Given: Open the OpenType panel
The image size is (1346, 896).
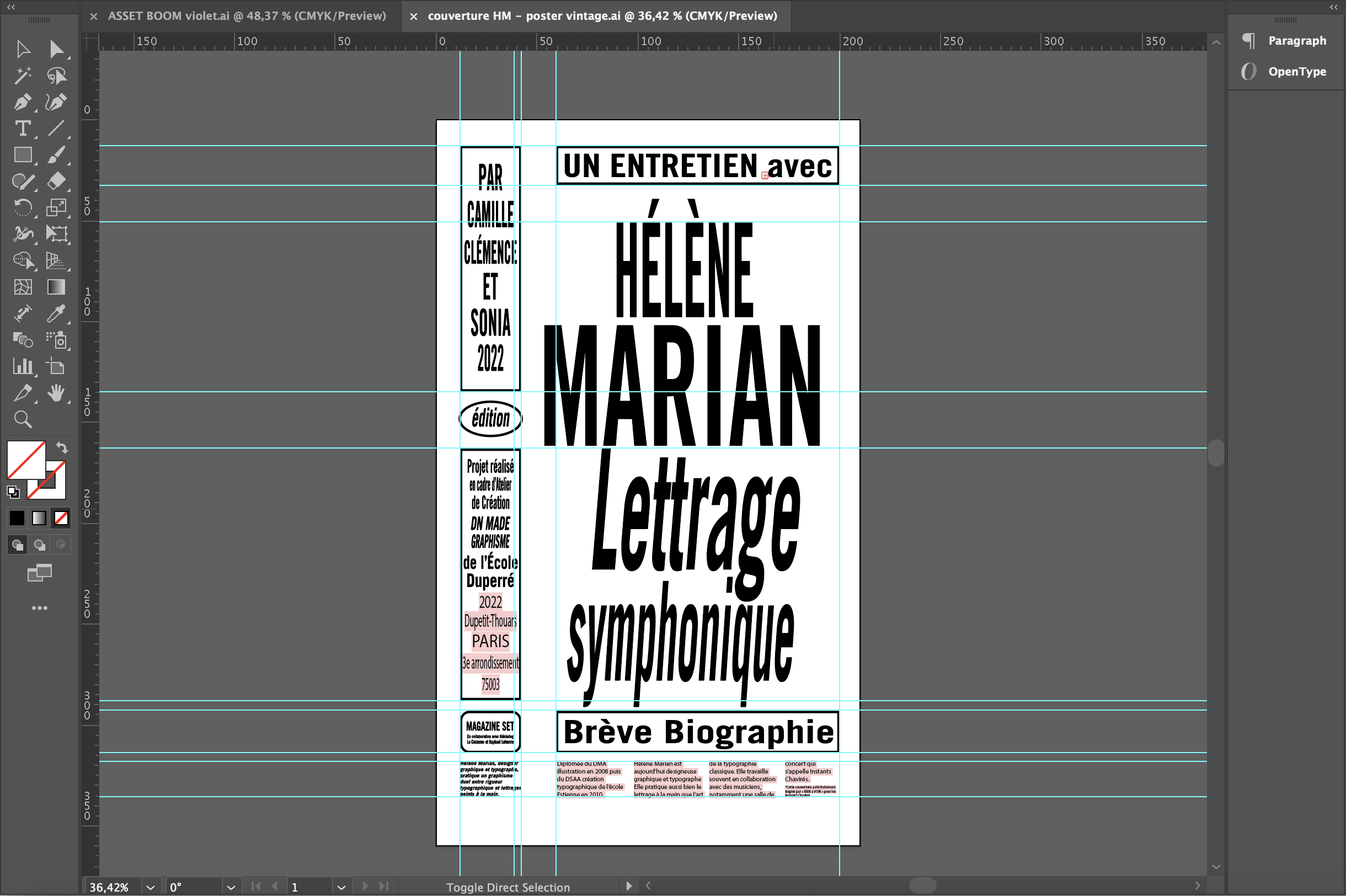Looking at the screenshot, I should tap(1296, 71).
